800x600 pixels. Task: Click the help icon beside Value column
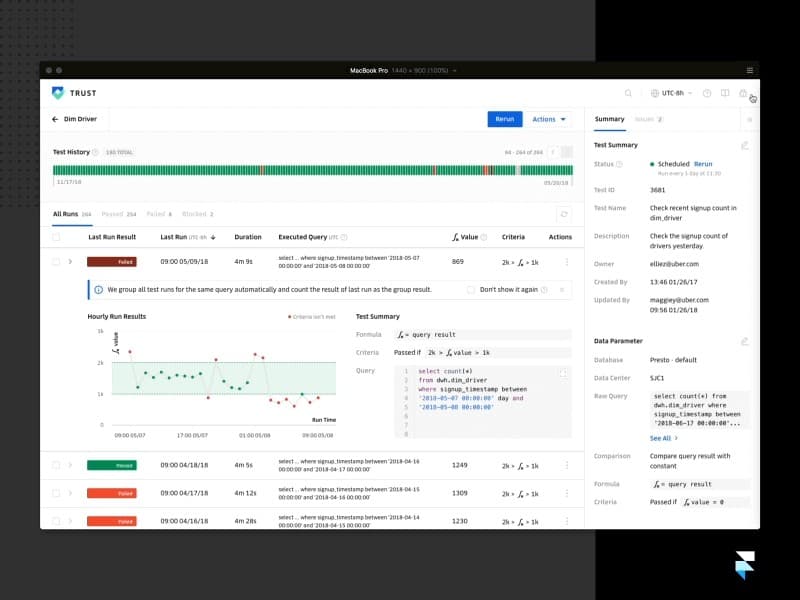click(484, 237)
